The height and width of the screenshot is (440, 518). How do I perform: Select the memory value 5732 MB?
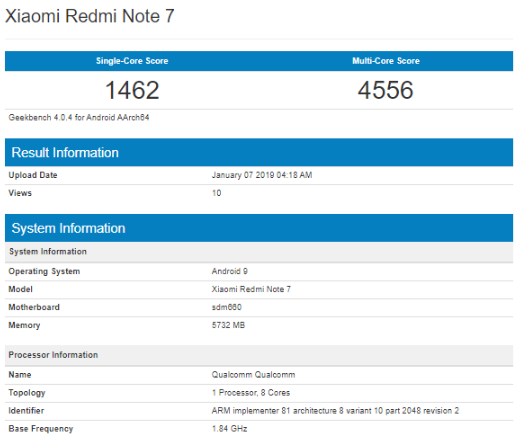[x=228, y=325]
